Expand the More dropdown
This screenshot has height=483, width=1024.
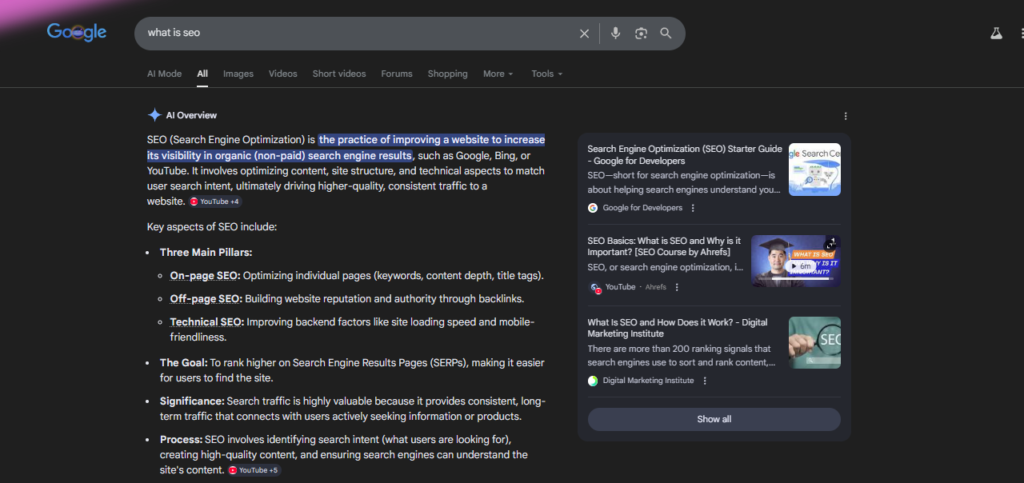tap(498, 74)
